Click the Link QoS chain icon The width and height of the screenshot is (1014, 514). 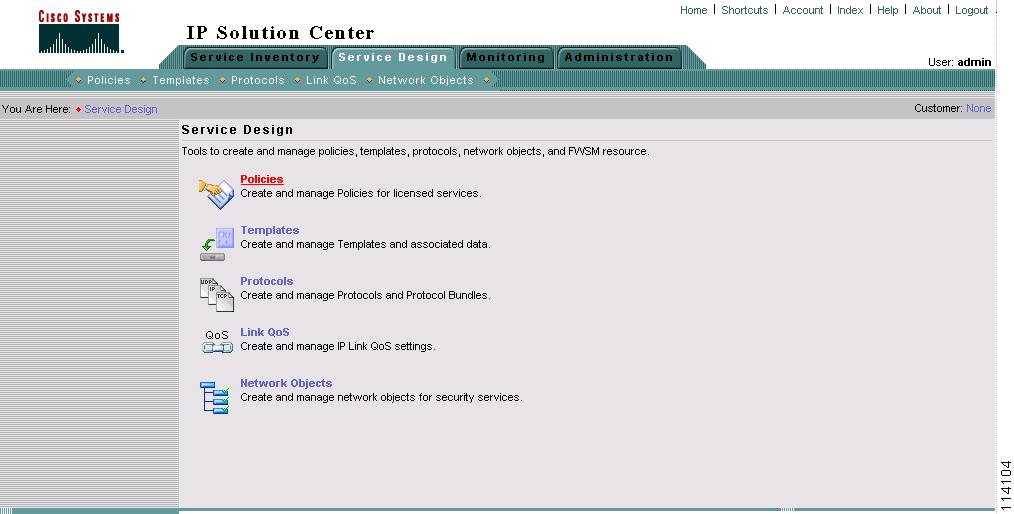(217, 342)
